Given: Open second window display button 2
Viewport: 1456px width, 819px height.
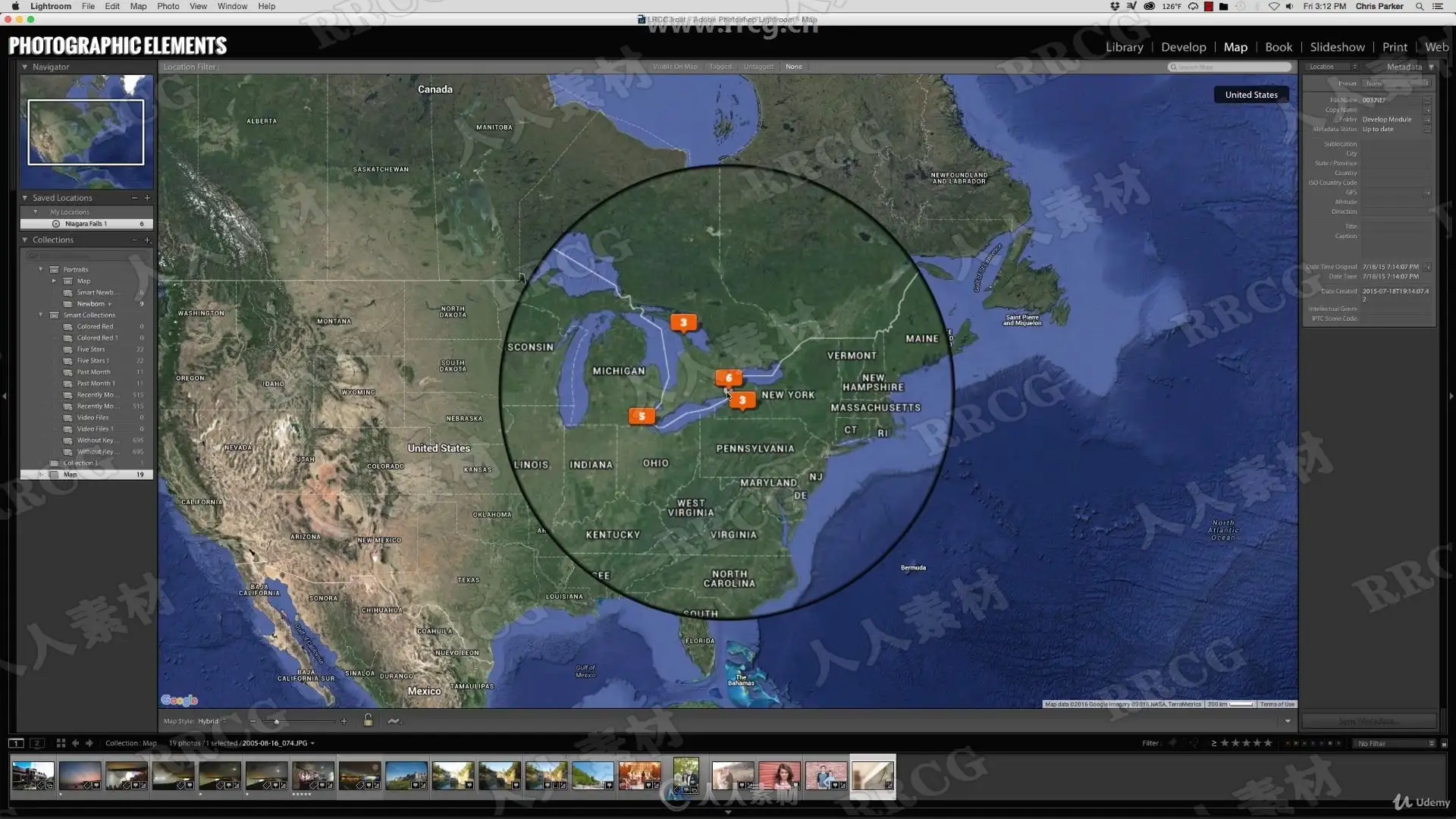Looking at the screenshot, I should [36, 743].
